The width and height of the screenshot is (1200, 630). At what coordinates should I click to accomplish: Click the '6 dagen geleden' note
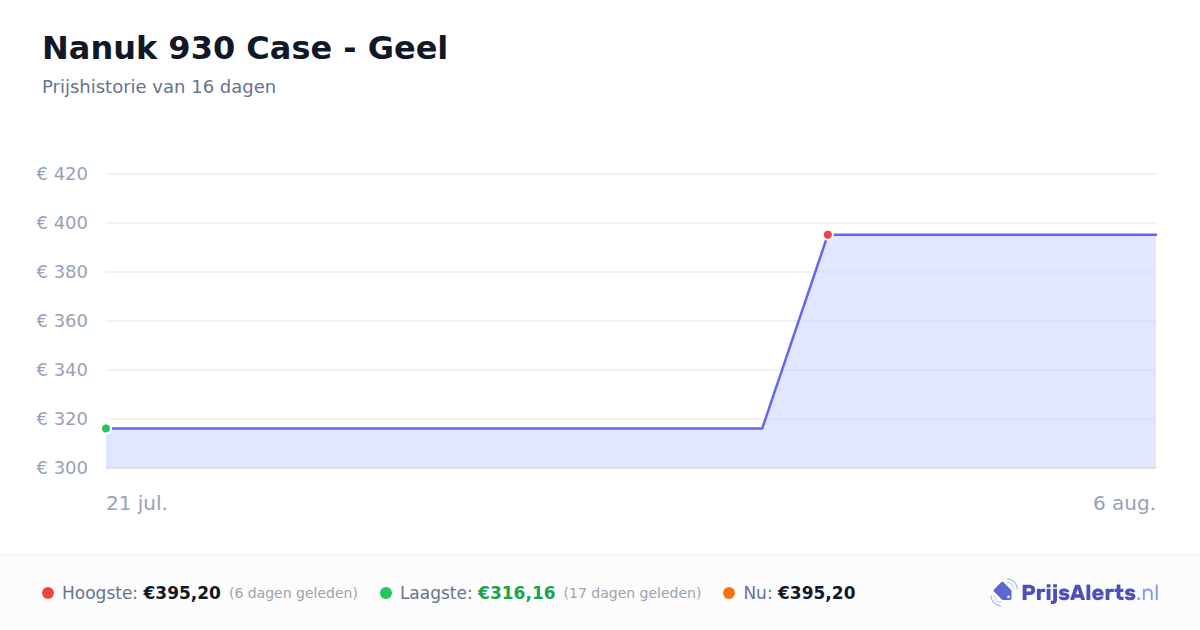[293, 593]
